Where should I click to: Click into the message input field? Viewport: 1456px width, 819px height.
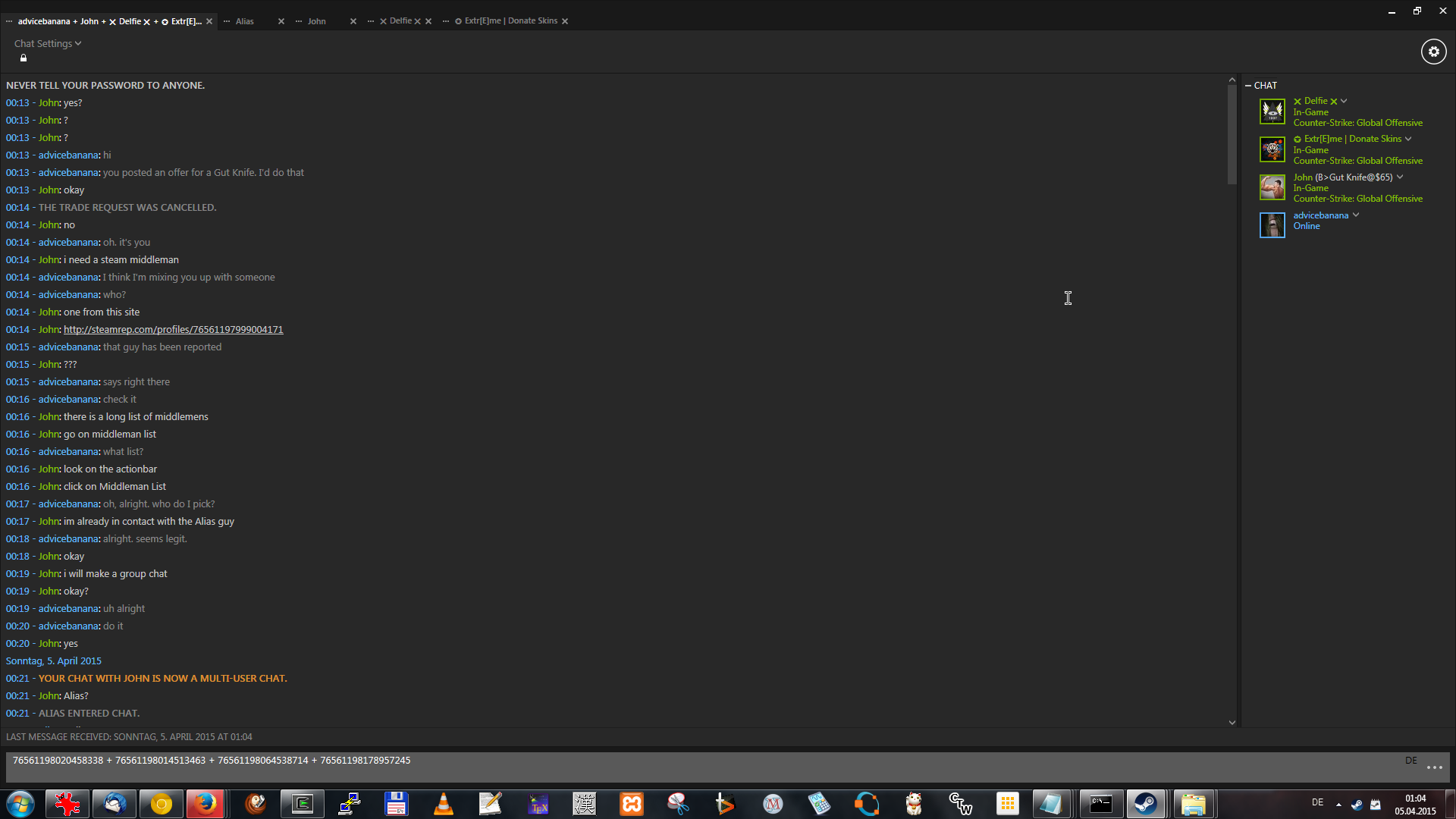click(705, 767)
